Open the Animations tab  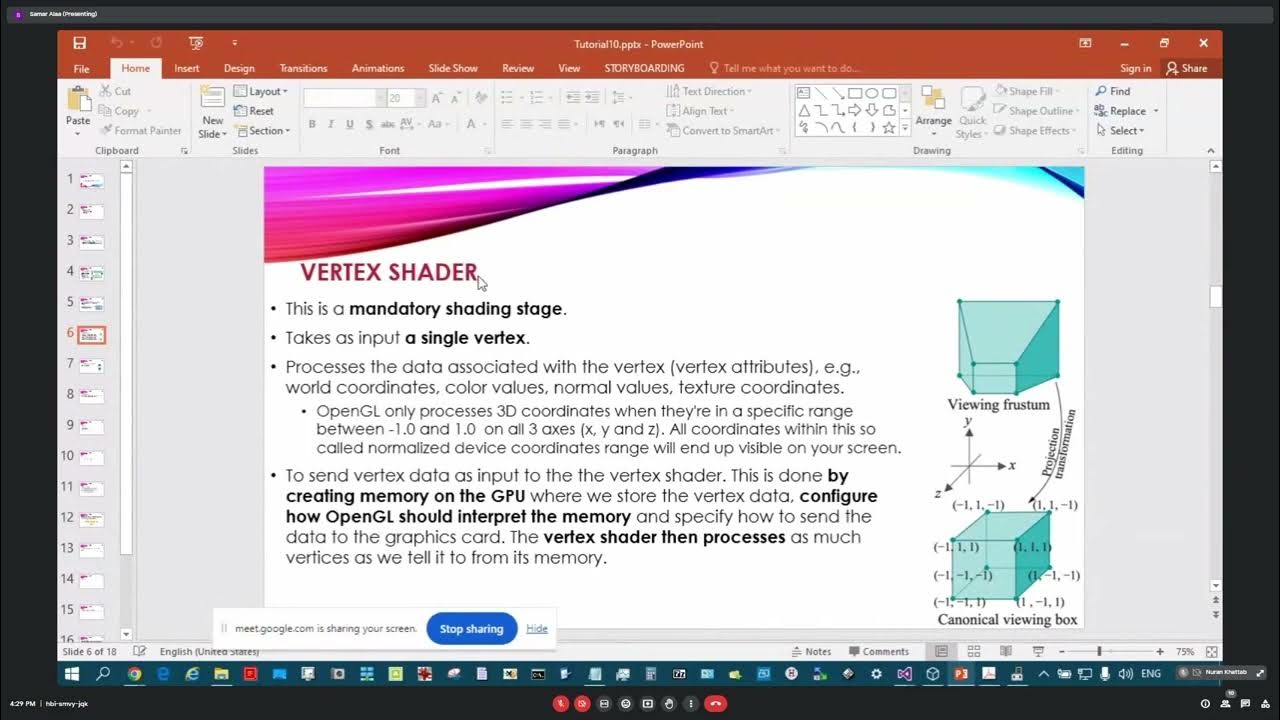(x=378, y=68)
